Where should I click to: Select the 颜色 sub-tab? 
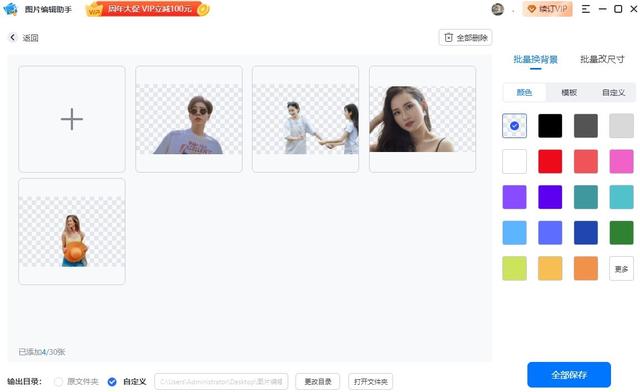tap(524, 93)
